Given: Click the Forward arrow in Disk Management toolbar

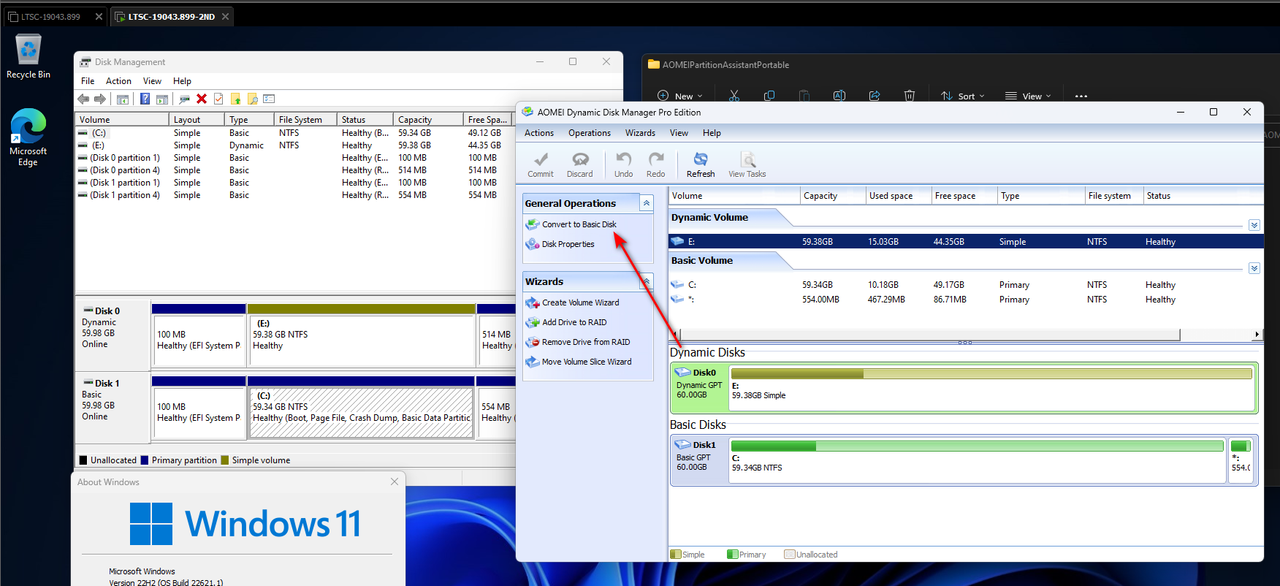Looking at the screenshot, I should pyautogui.click(x=100, y=99).
